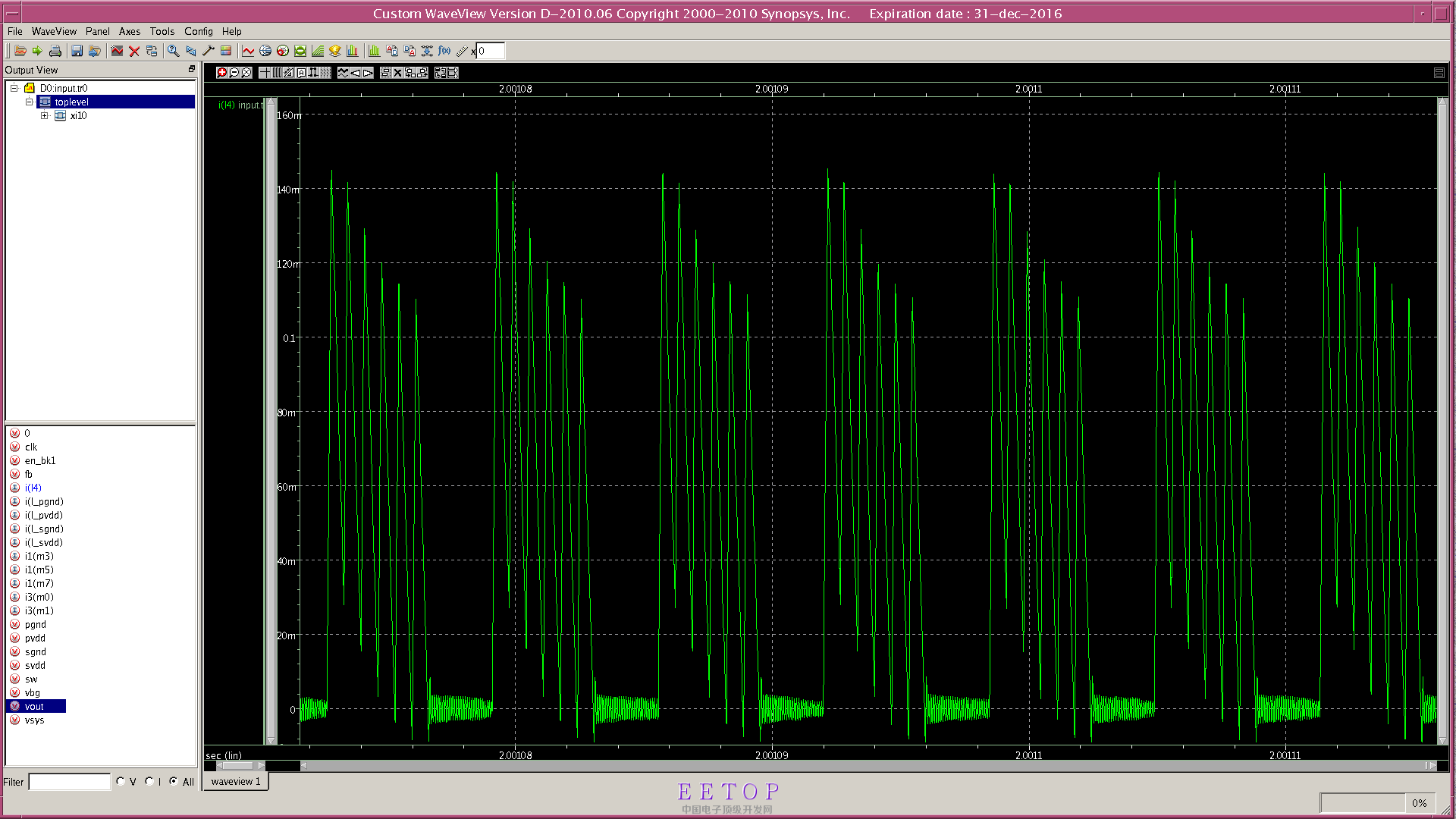Collapse the toplevel tree node
The width and height of the screenshot is (1456, 819).
point(29,102)
